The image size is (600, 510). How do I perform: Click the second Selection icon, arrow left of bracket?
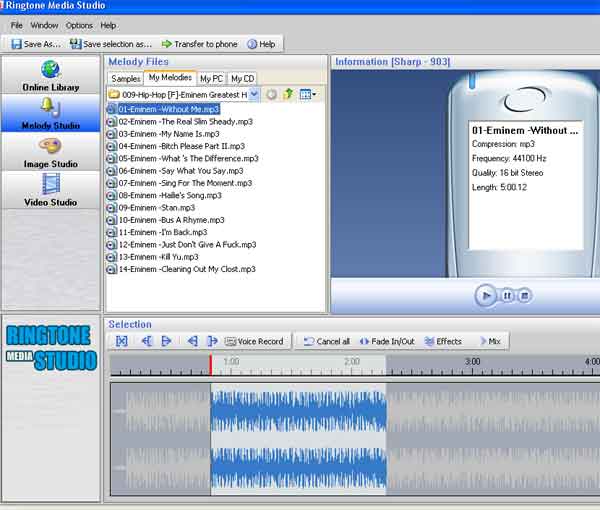[x=147, y=341]
